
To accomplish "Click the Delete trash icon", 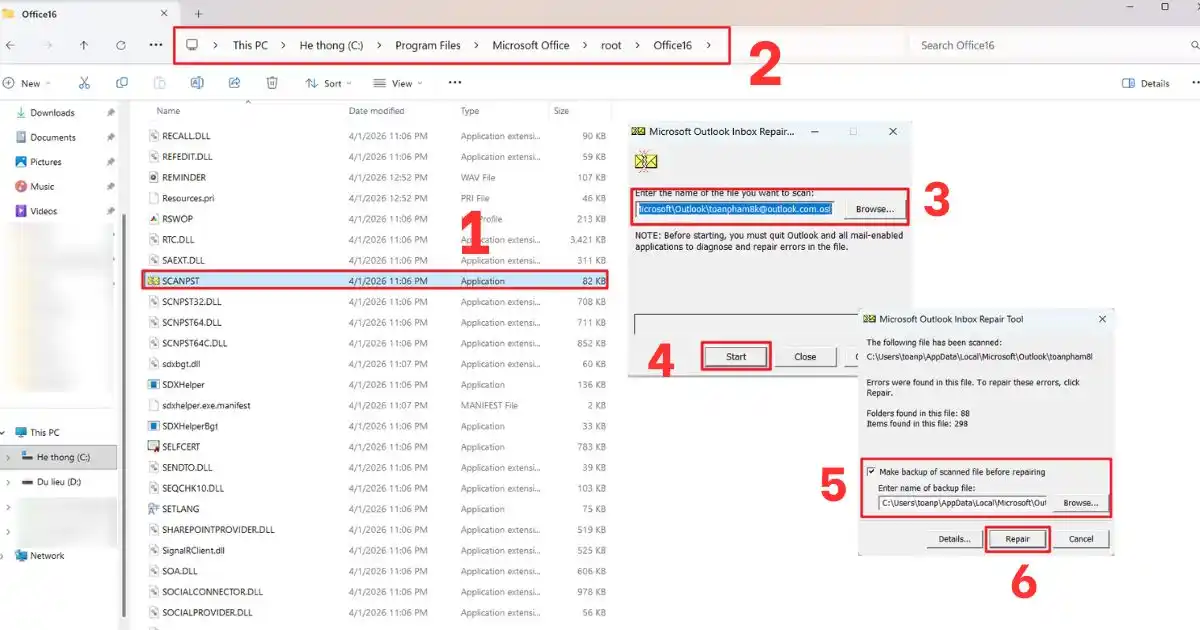I will (x=271, y=83).
